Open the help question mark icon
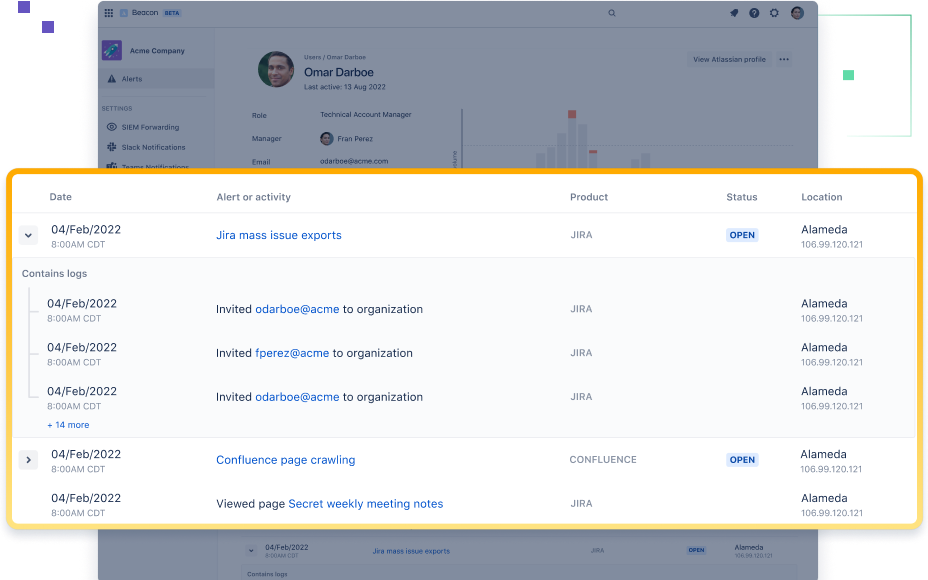 tap(754, 13)
